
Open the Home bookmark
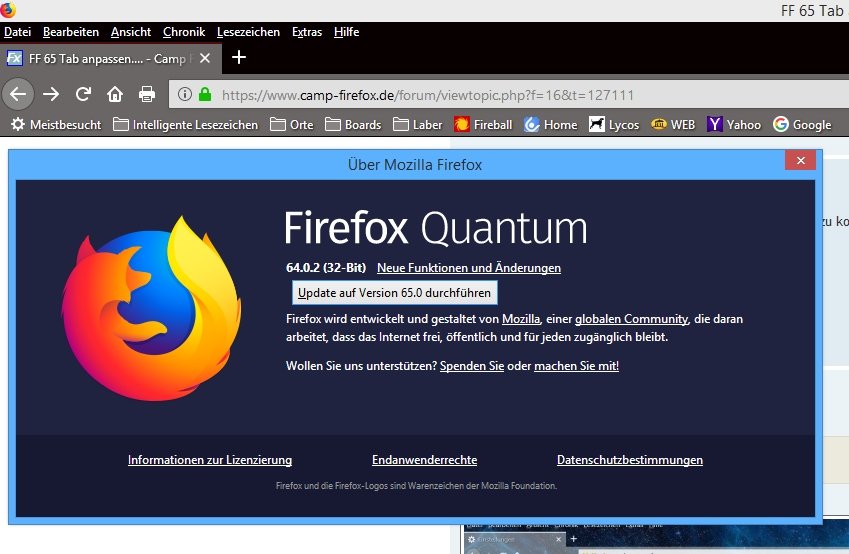pyautogui.click(x=551, y=125)
